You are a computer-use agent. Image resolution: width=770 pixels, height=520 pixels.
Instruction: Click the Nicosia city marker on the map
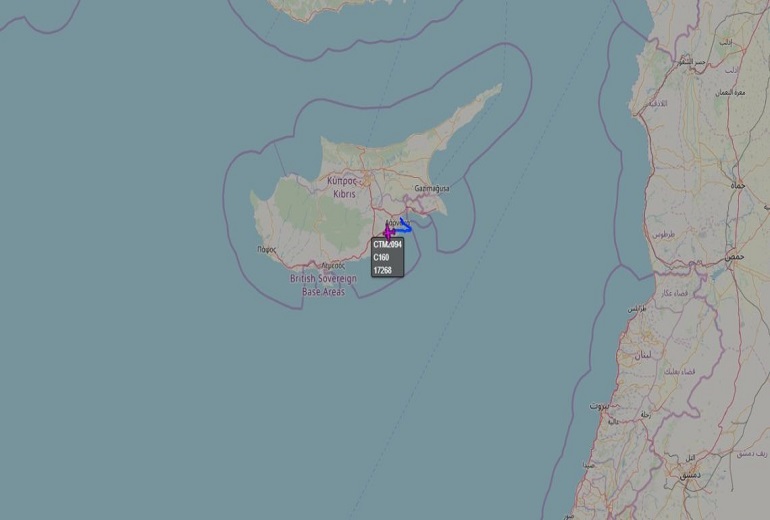pyautogui.click(x=366, y=180)
